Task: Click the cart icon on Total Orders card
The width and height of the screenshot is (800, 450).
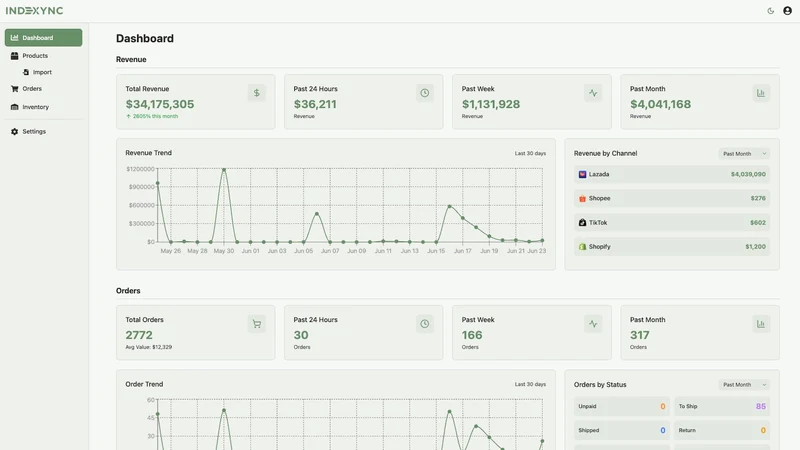Action: pos(257,324)
